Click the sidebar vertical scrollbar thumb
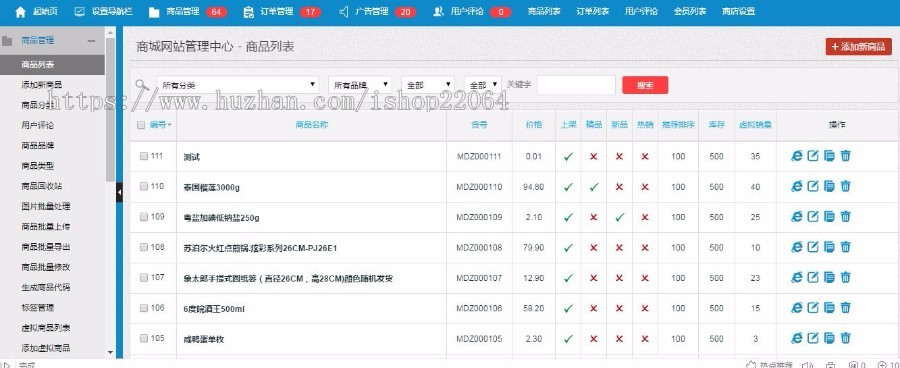The width and height of the screenshot is (900, 368). coord(111,109)
